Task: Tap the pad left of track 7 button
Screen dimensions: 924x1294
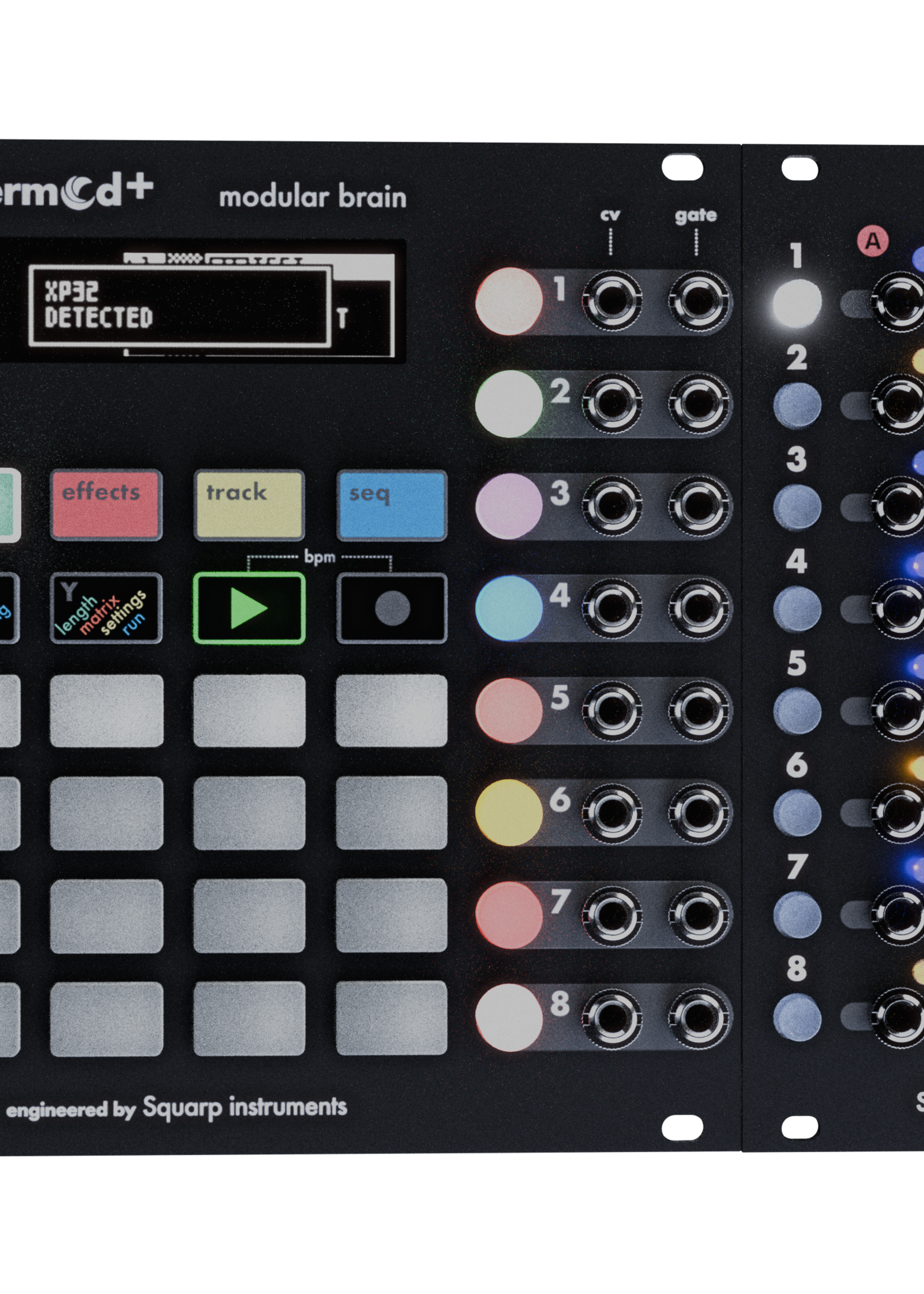Action: coord(392,916)
